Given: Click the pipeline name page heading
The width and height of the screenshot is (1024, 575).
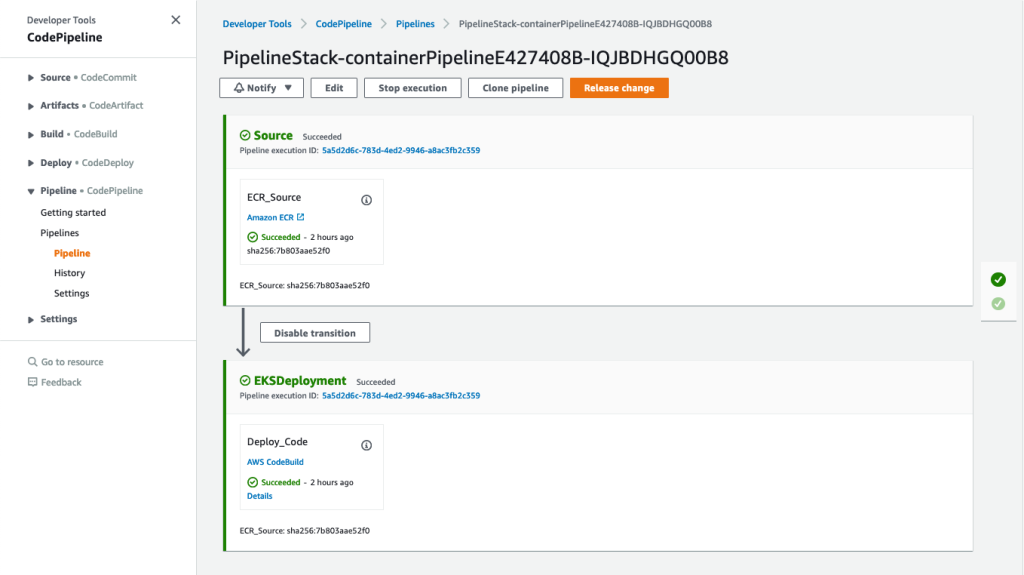Looking at the screenshot, I should (x=475, y=58).
